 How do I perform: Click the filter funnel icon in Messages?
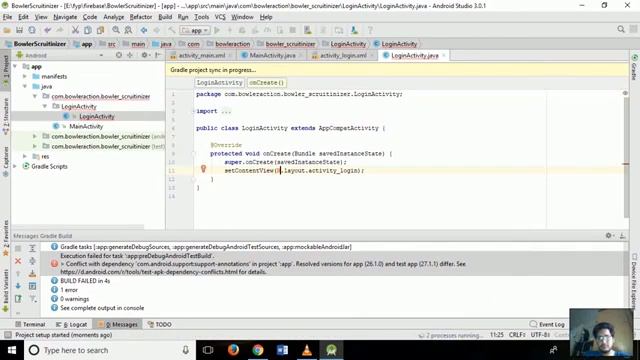[33, 299]
